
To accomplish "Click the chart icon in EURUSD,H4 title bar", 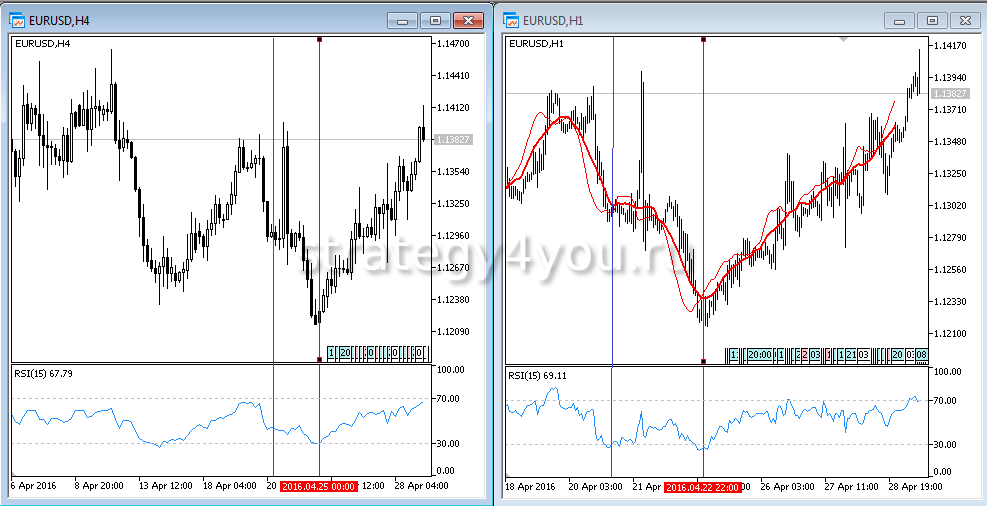I will 17,19.
